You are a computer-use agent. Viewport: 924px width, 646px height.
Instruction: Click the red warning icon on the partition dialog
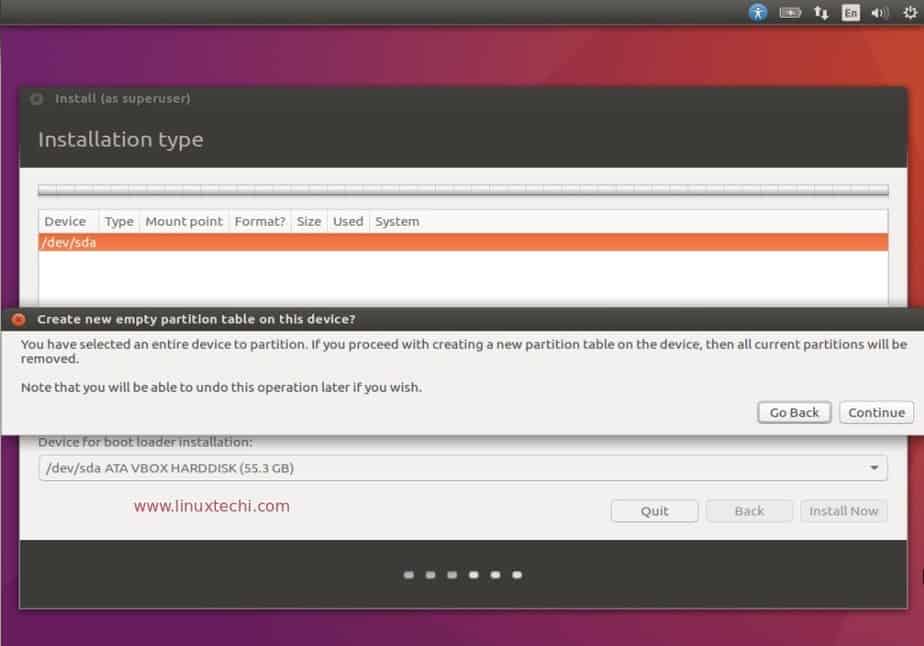click(17, 319)
